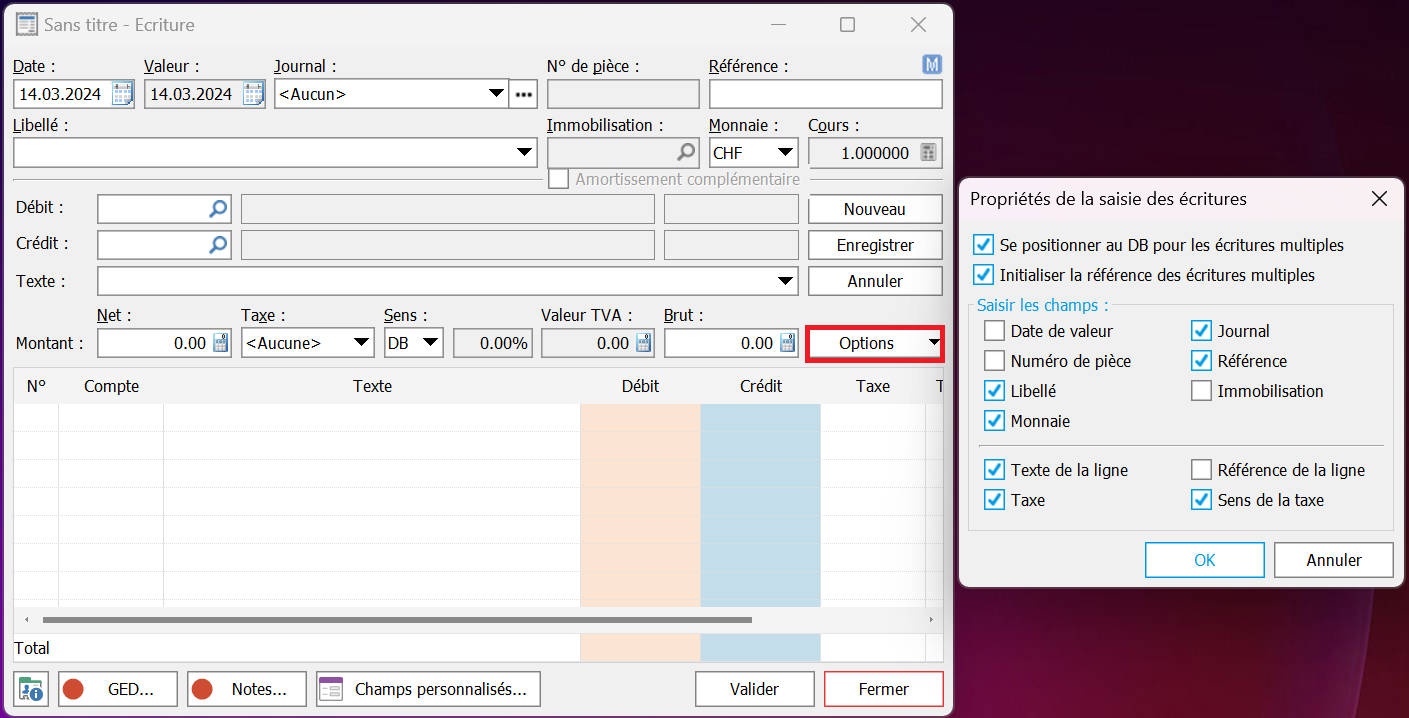Open the Valeur date calendar icon
Viewport: 1409px width, 718px height.
tap(252, 94)
